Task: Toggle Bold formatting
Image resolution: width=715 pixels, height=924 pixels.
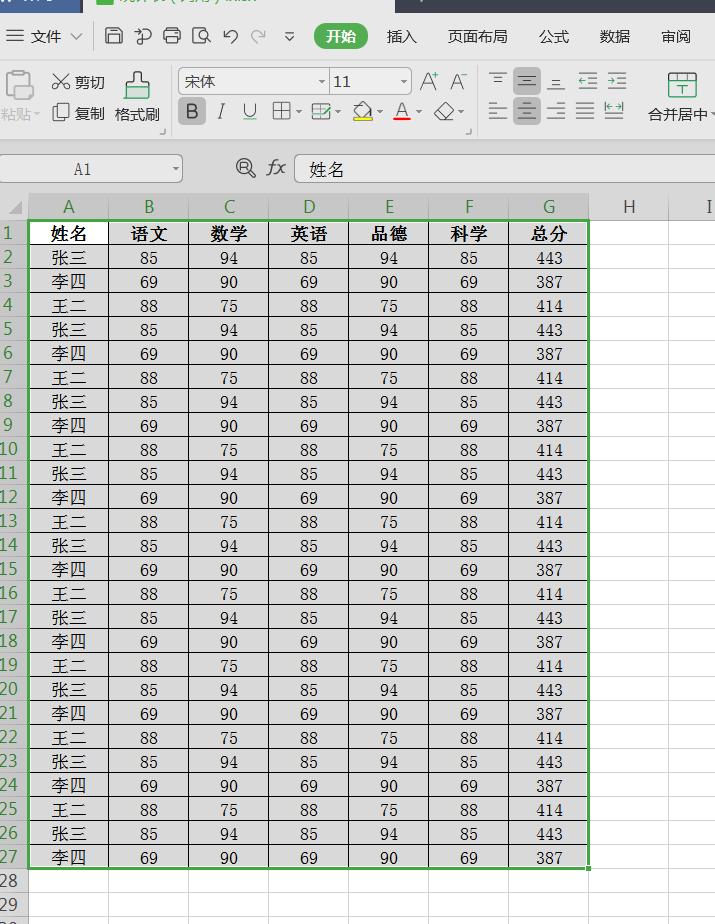Action: pyautogui.click(x=192, y=111)
